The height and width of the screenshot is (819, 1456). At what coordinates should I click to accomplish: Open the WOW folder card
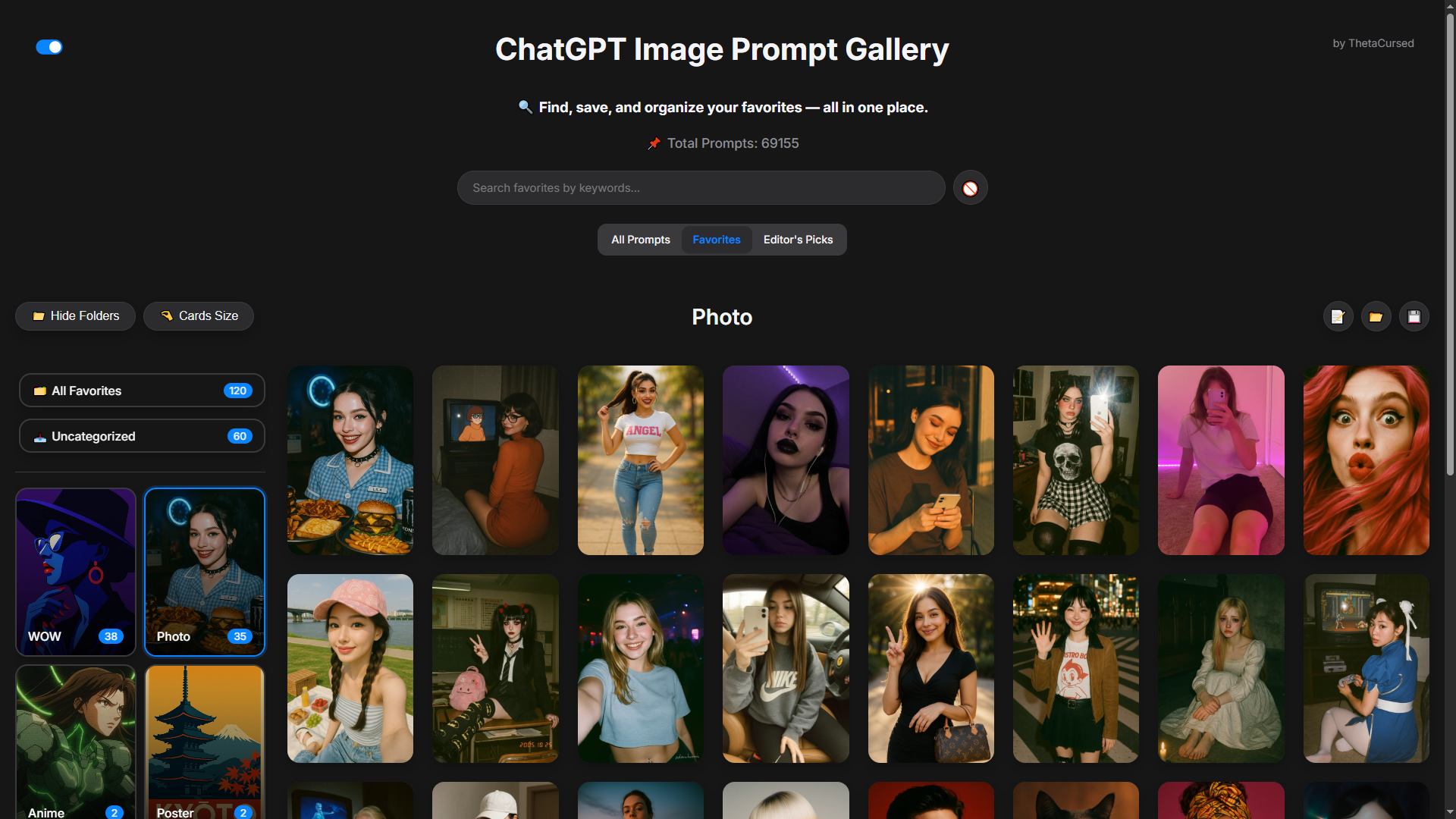coord(76,572)
